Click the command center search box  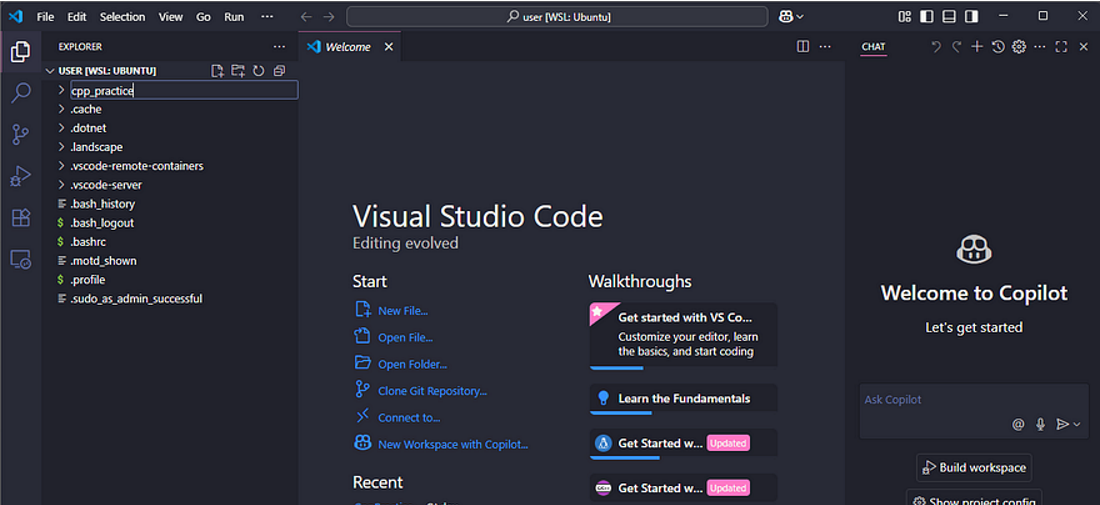tap(557, 16)
